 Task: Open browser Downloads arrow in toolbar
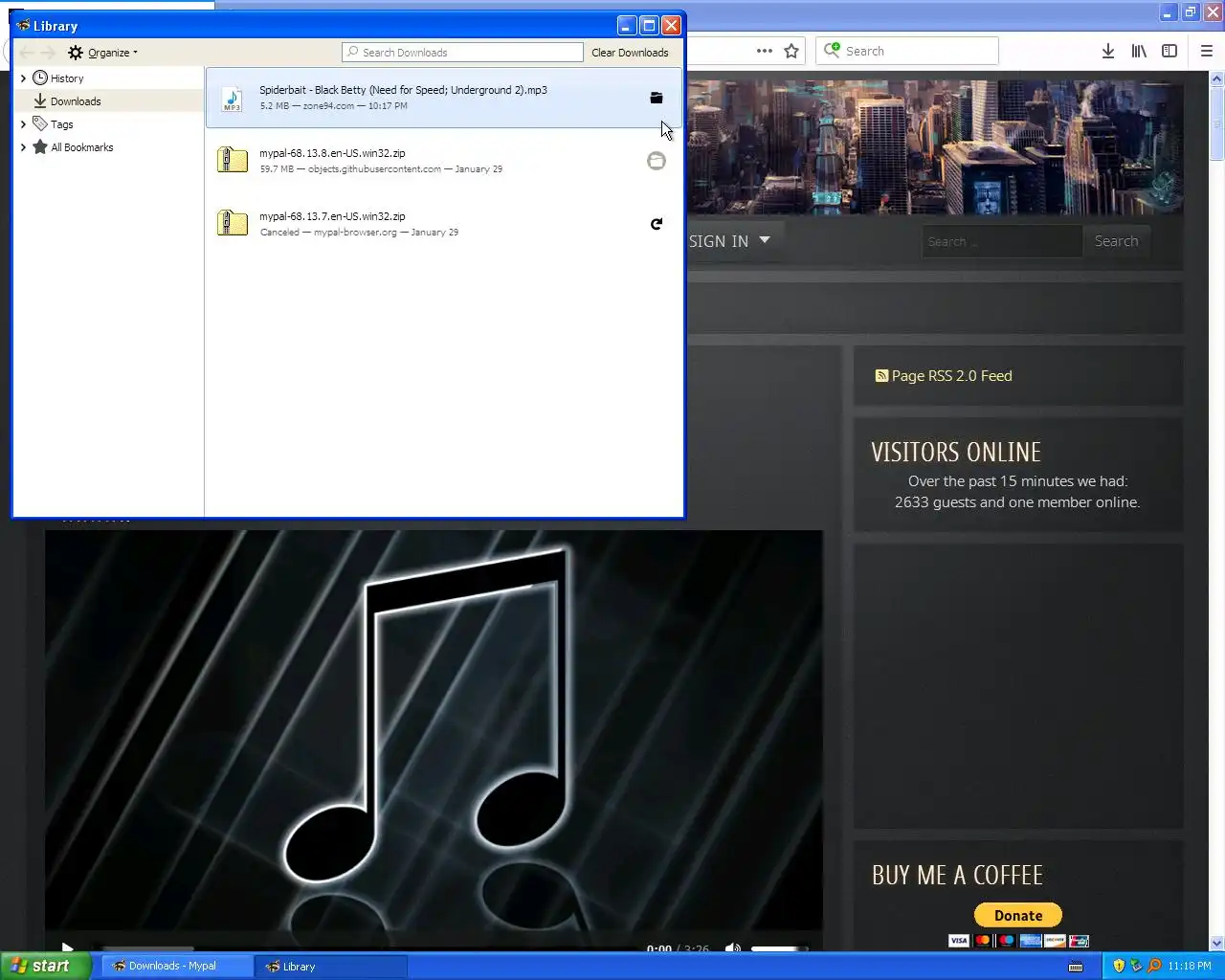[1107, 51]
